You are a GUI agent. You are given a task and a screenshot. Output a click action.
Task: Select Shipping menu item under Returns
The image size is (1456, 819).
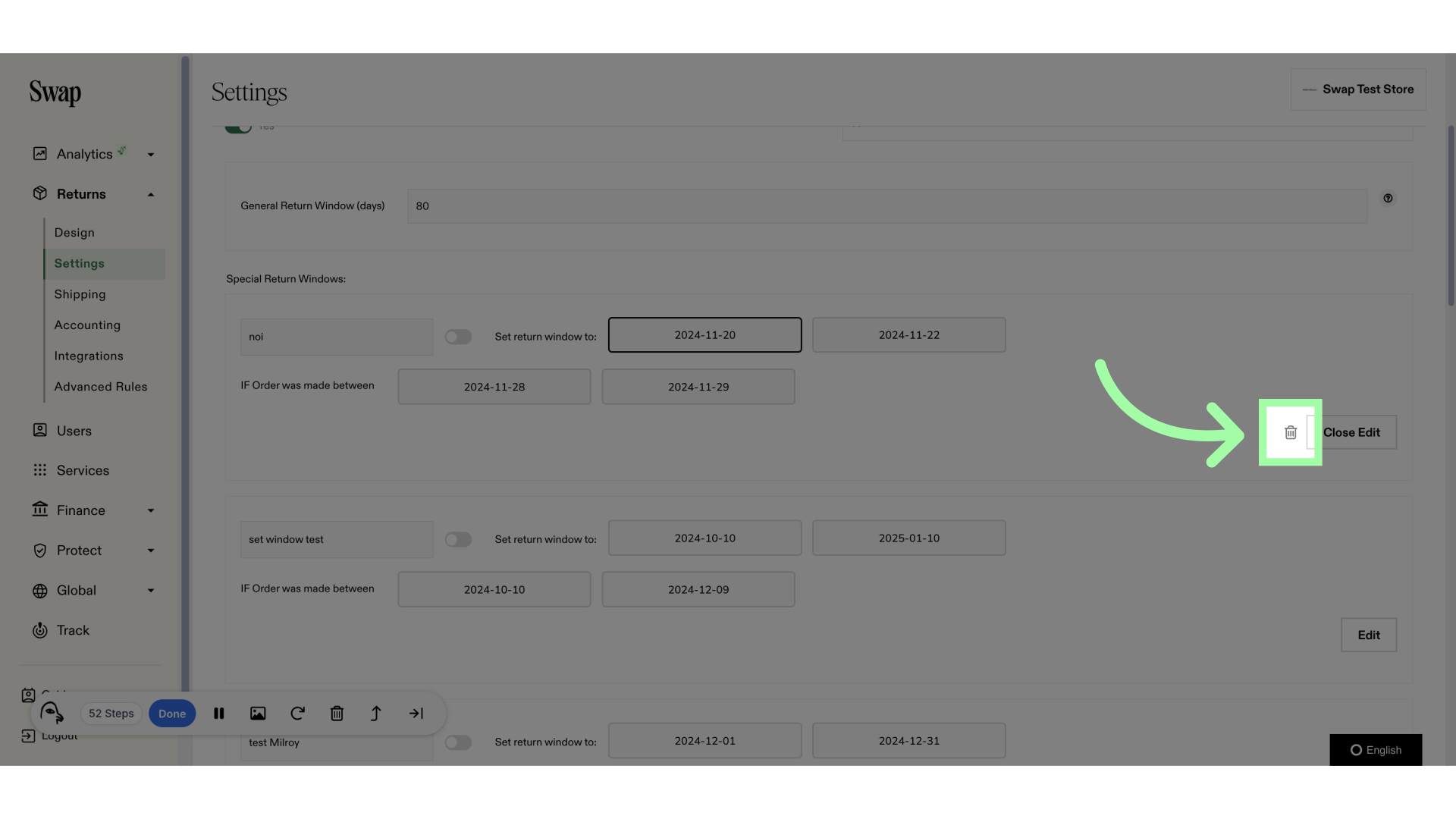[80, 294]
